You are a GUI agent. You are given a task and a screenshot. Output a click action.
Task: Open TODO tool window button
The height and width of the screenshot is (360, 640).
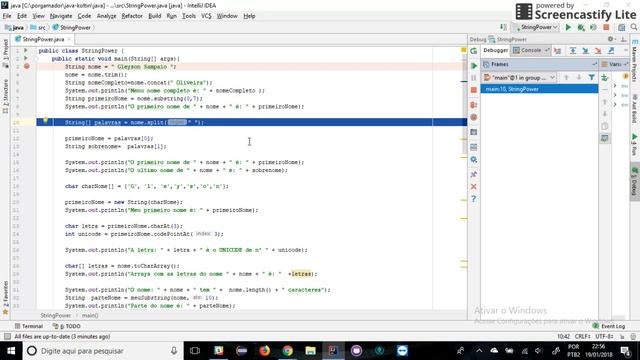click(67, 326)
